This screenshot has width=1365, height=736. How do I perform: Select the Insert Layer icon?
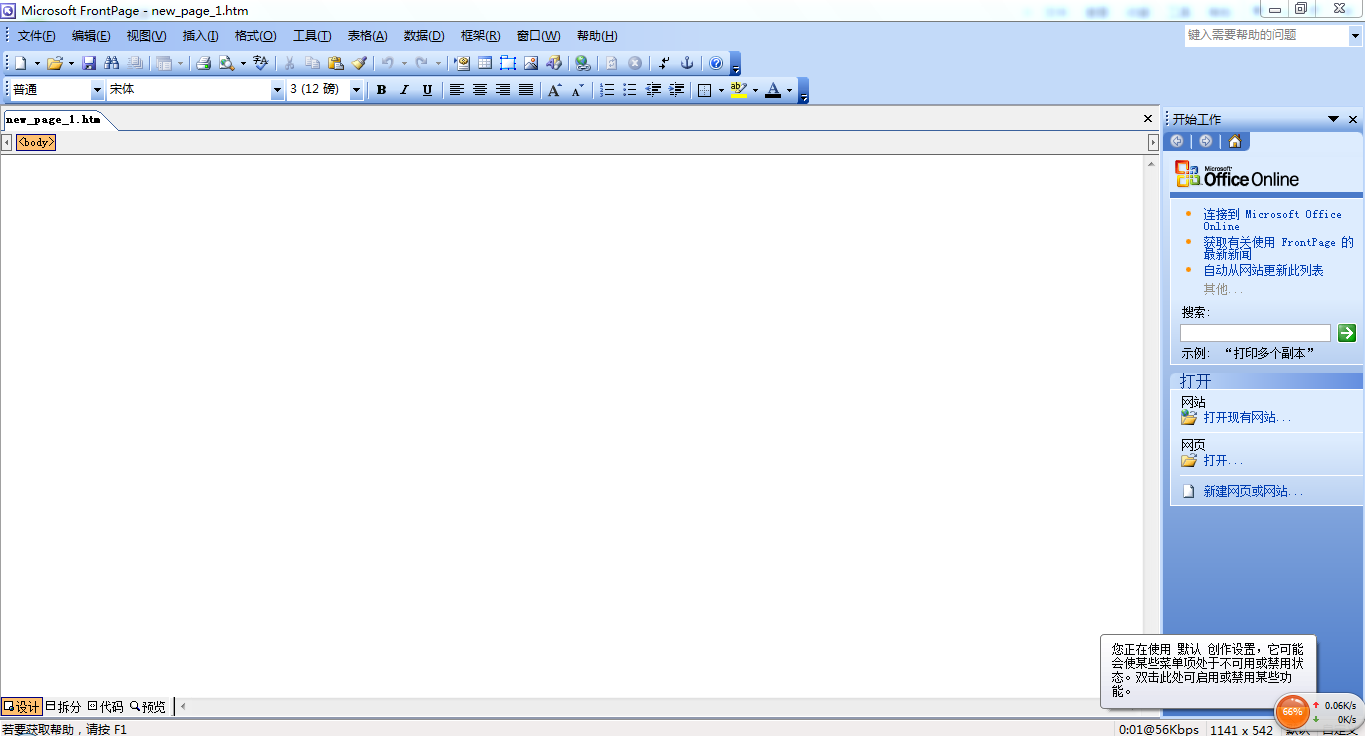click(x=507, y=63)
